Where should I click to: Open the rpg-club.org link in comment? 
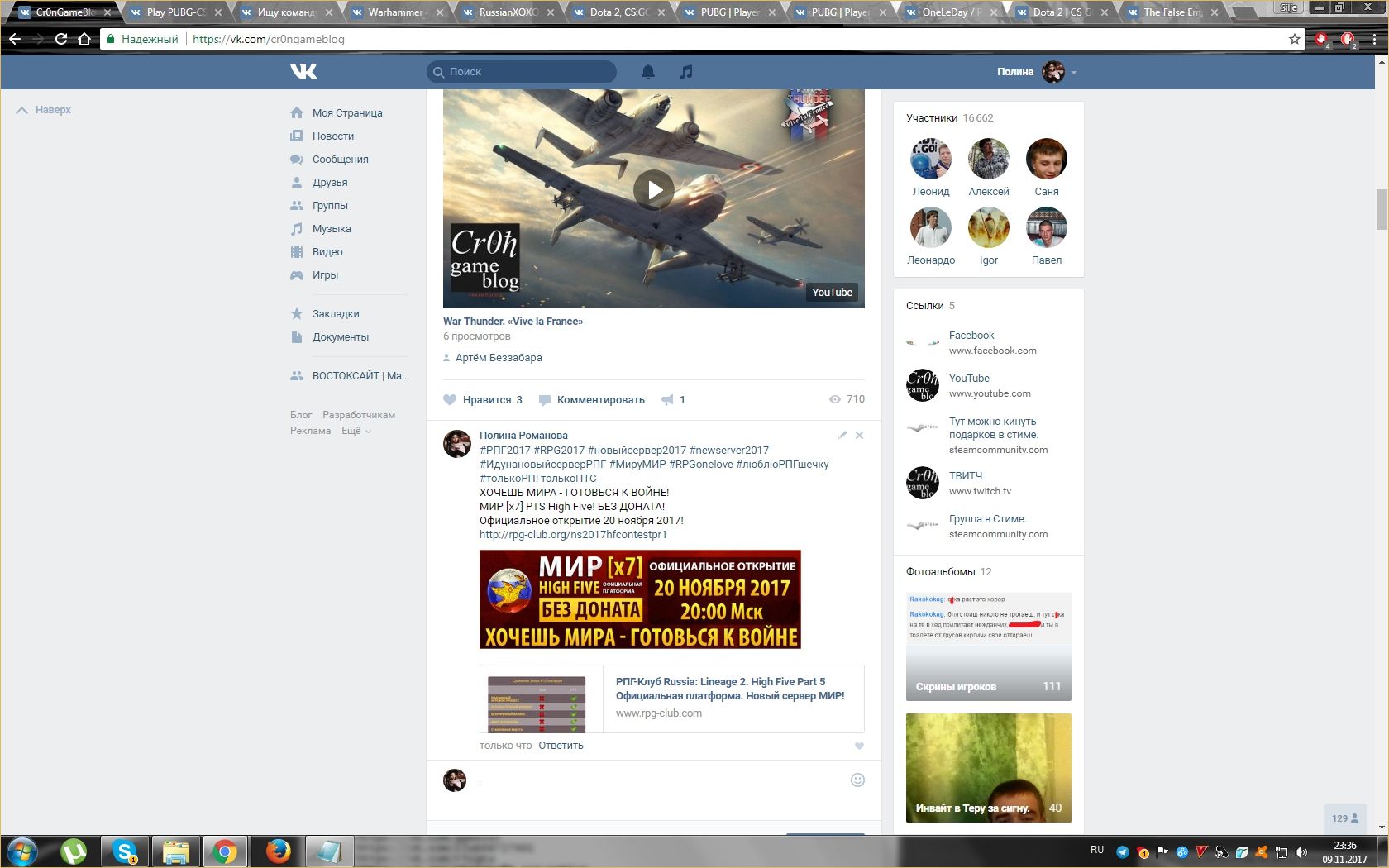(x=573, y=535)
